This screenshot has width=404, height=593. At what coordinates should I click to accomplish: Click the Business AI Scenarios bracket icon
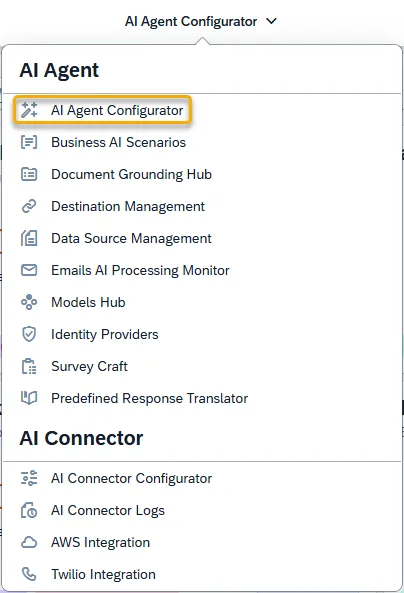[29, 142]
